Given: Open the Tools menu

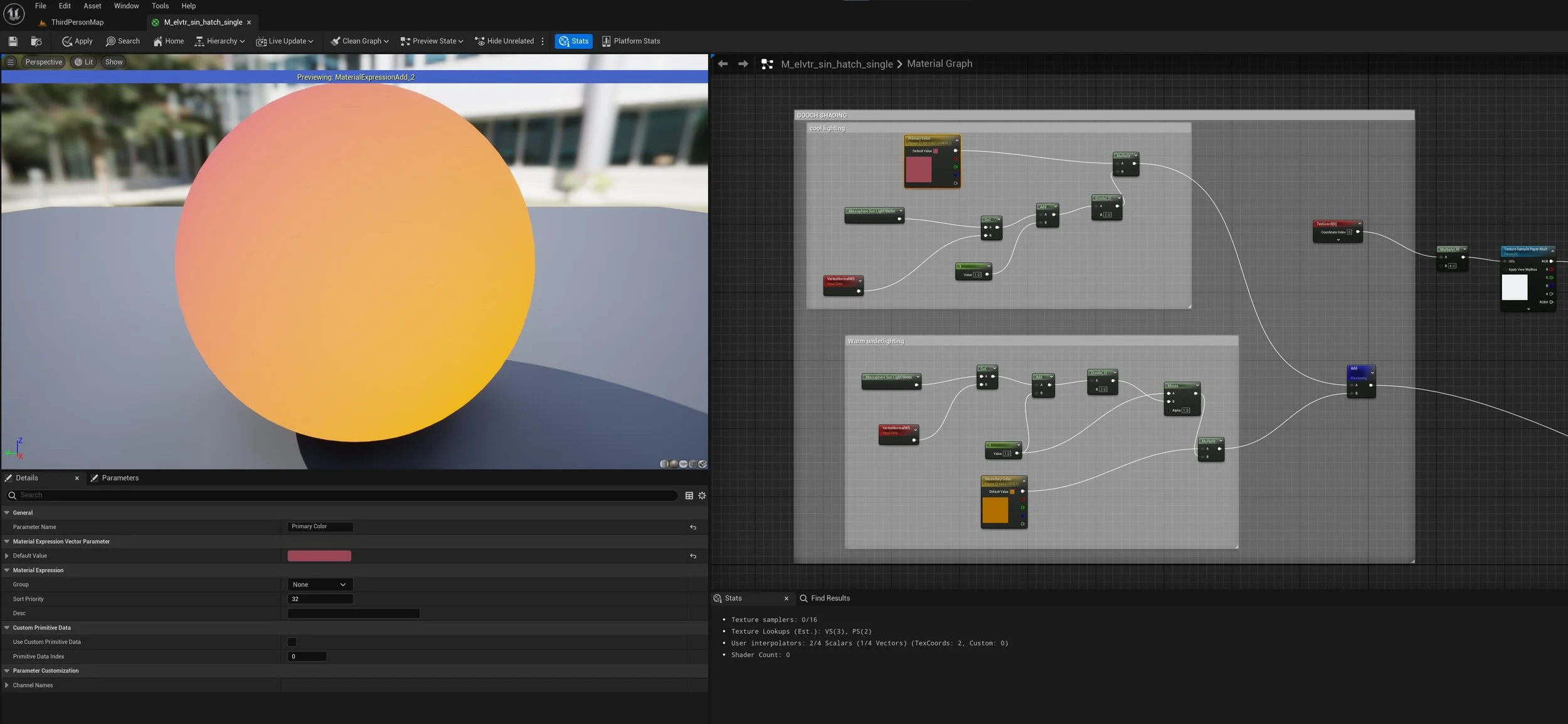Looking at the screenshot, I should pyautogui.click(x=160, y=6).
